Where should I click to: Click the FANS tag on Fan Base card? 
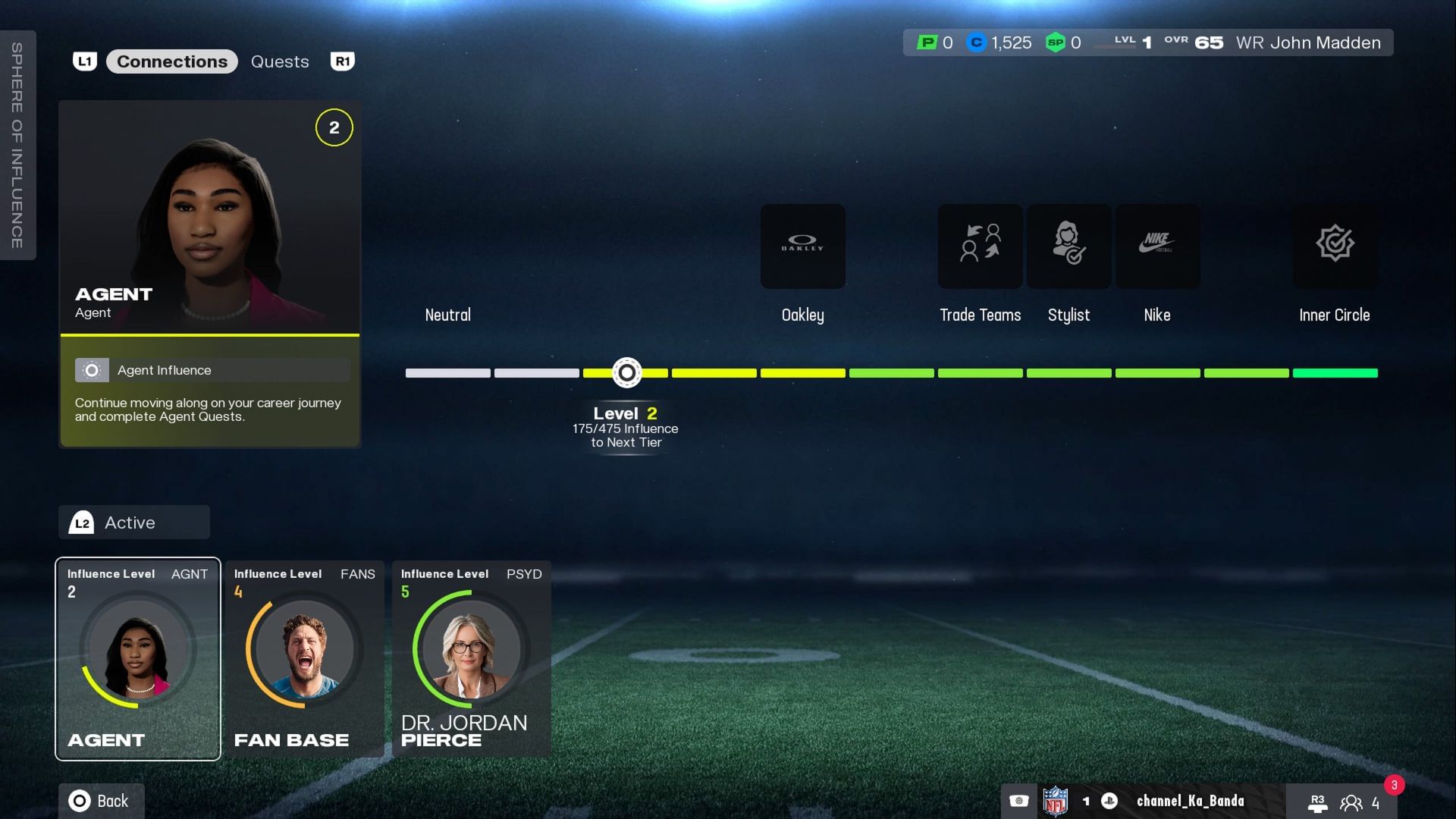(358, 574)
